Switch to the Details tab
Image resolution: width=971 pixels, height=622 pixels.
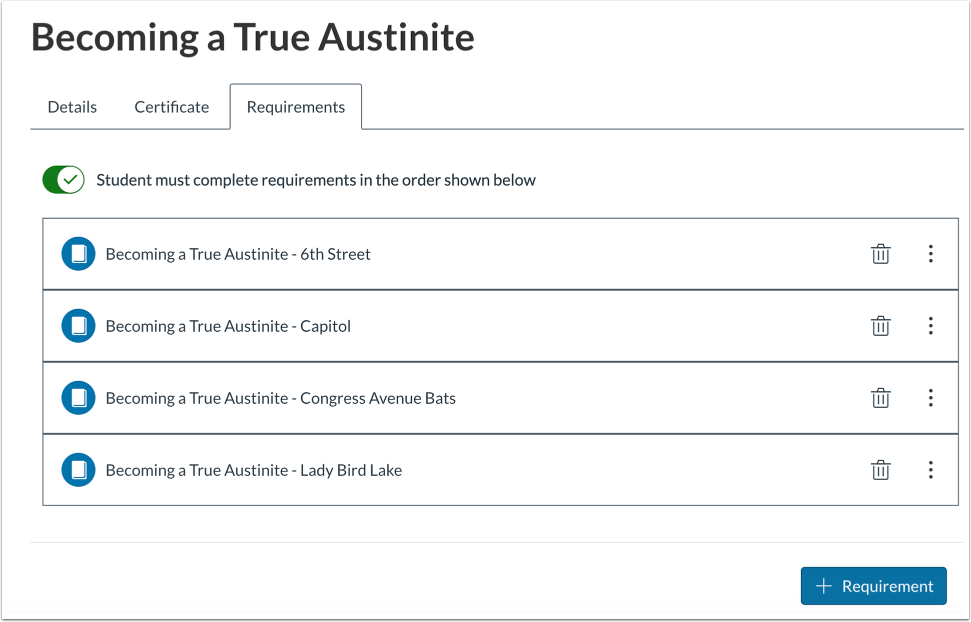pyautogui.click(x=72, y=107)
